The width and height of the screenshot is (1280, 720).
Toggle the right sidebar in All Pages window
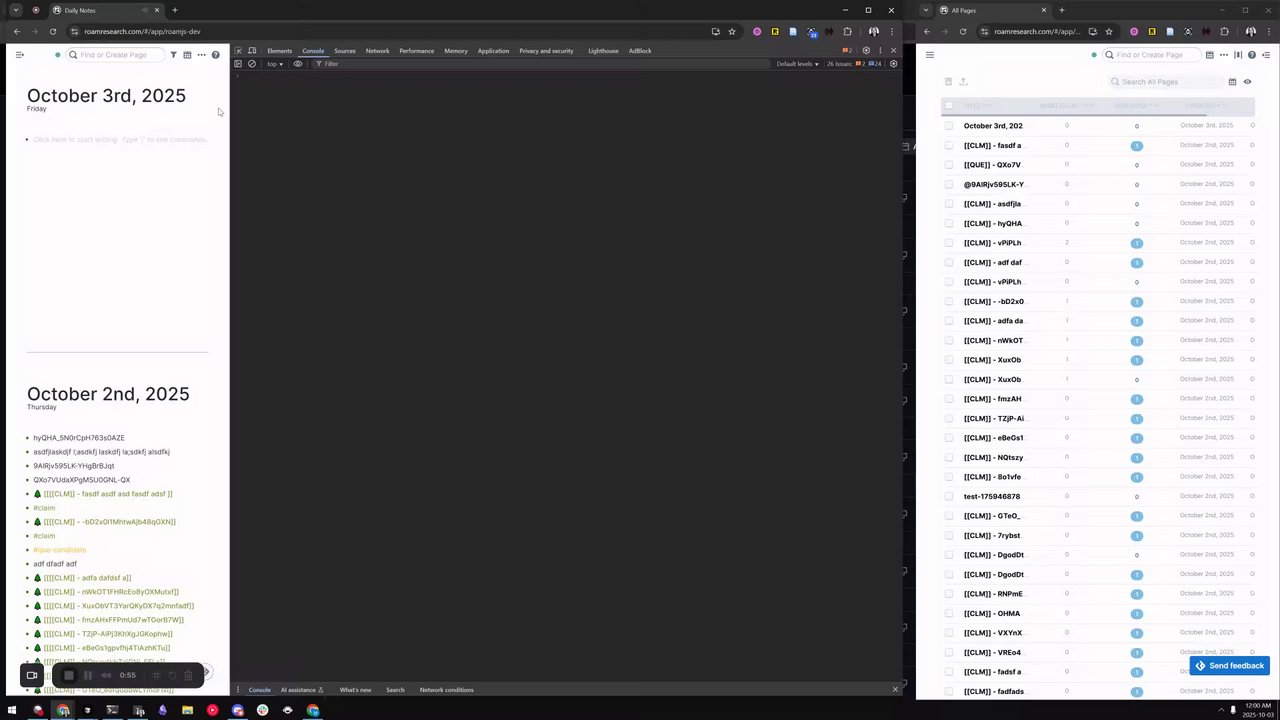coord(1267,55)
